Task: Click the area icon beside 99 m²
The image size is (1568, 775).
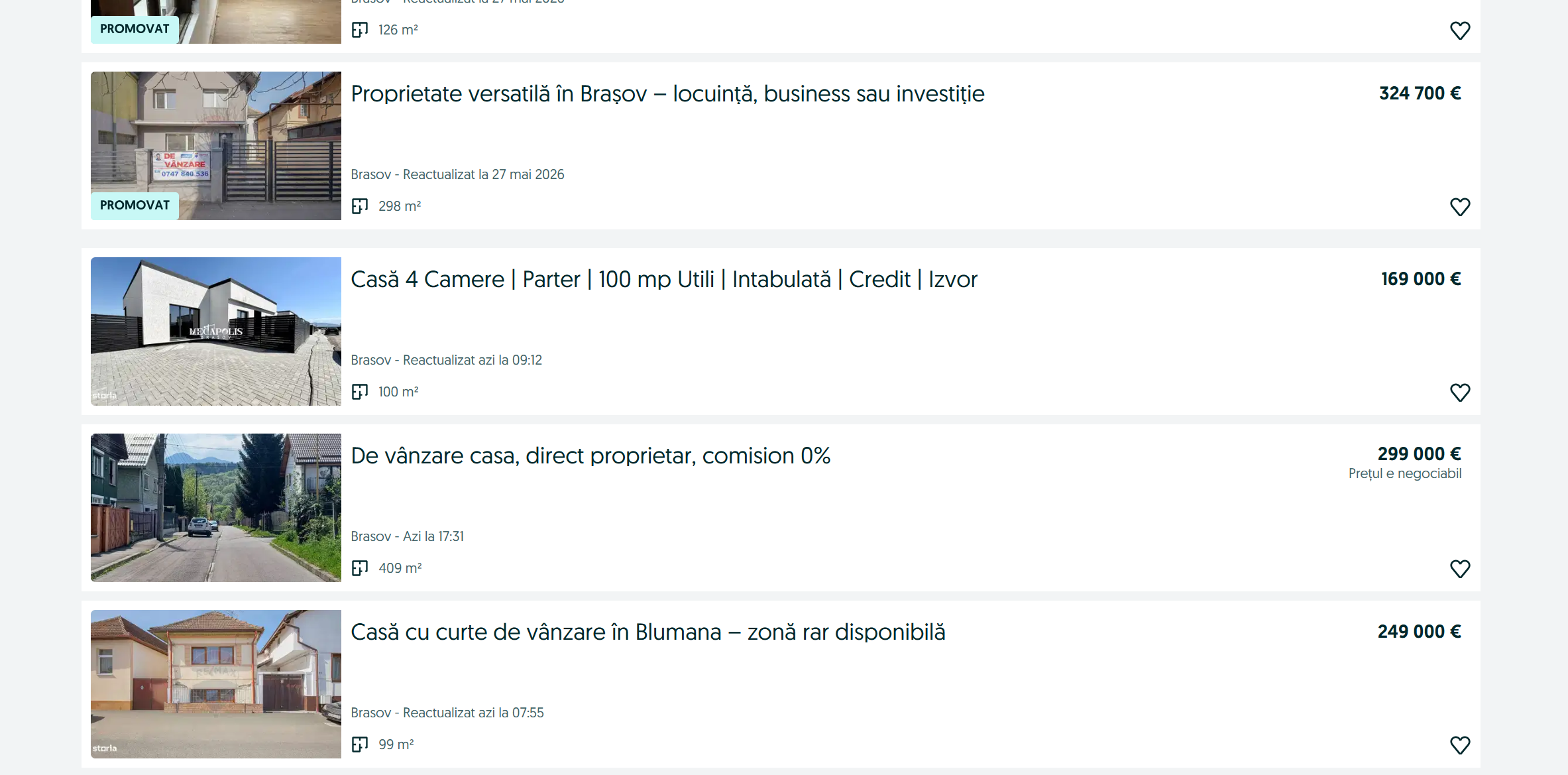Action: click(x=360, y=745)
